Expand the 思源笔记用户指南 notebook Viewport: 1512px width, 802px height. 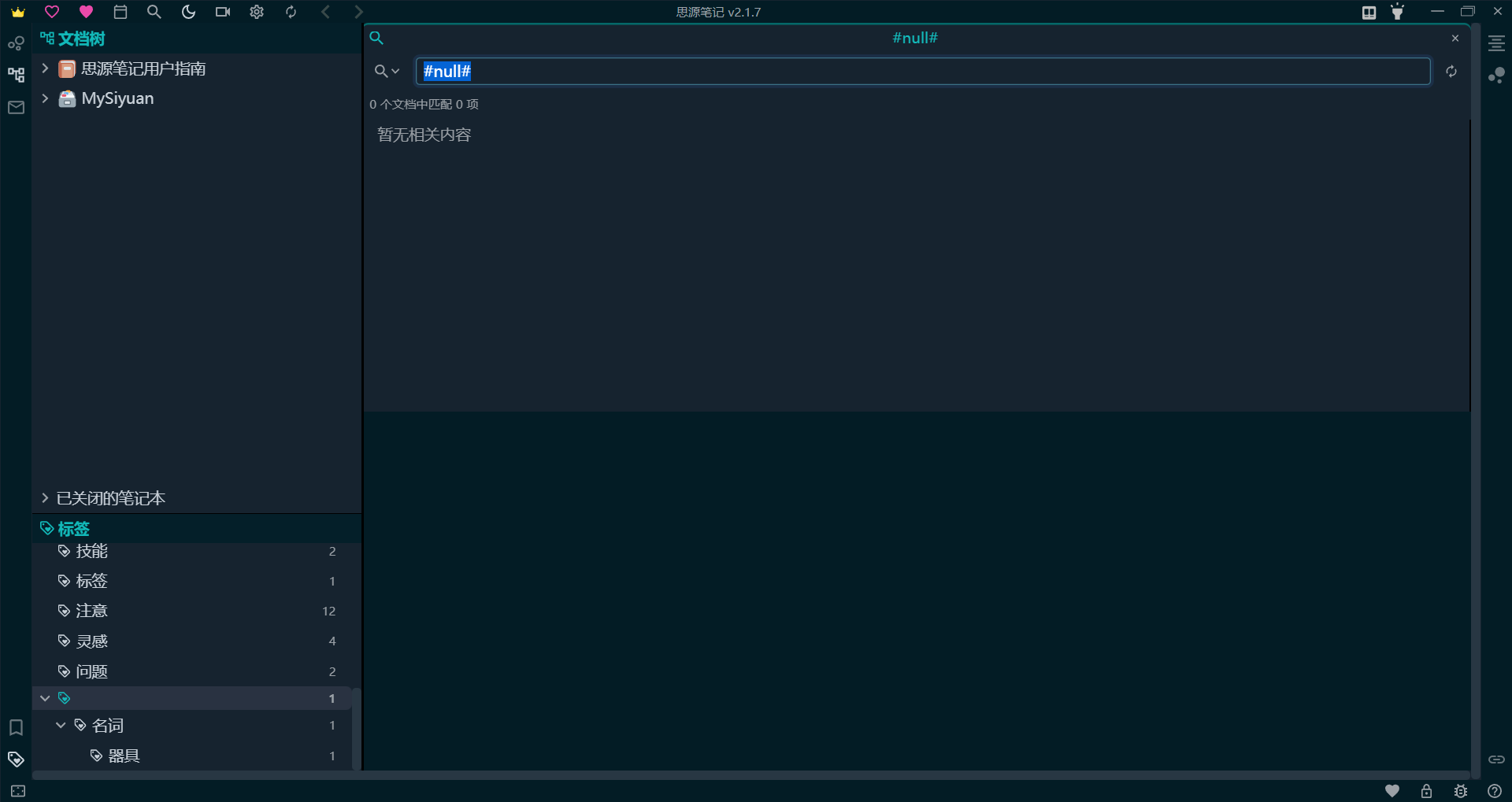[45, 68]
